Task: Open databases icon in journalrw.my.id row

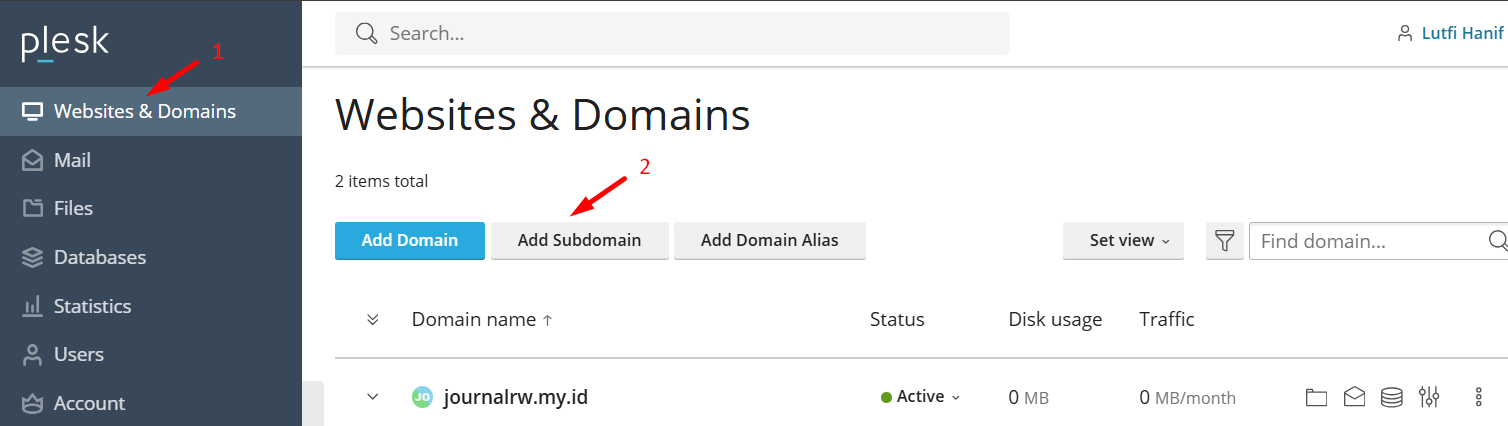Action: pyautogui.click(x=1391, y=398)
